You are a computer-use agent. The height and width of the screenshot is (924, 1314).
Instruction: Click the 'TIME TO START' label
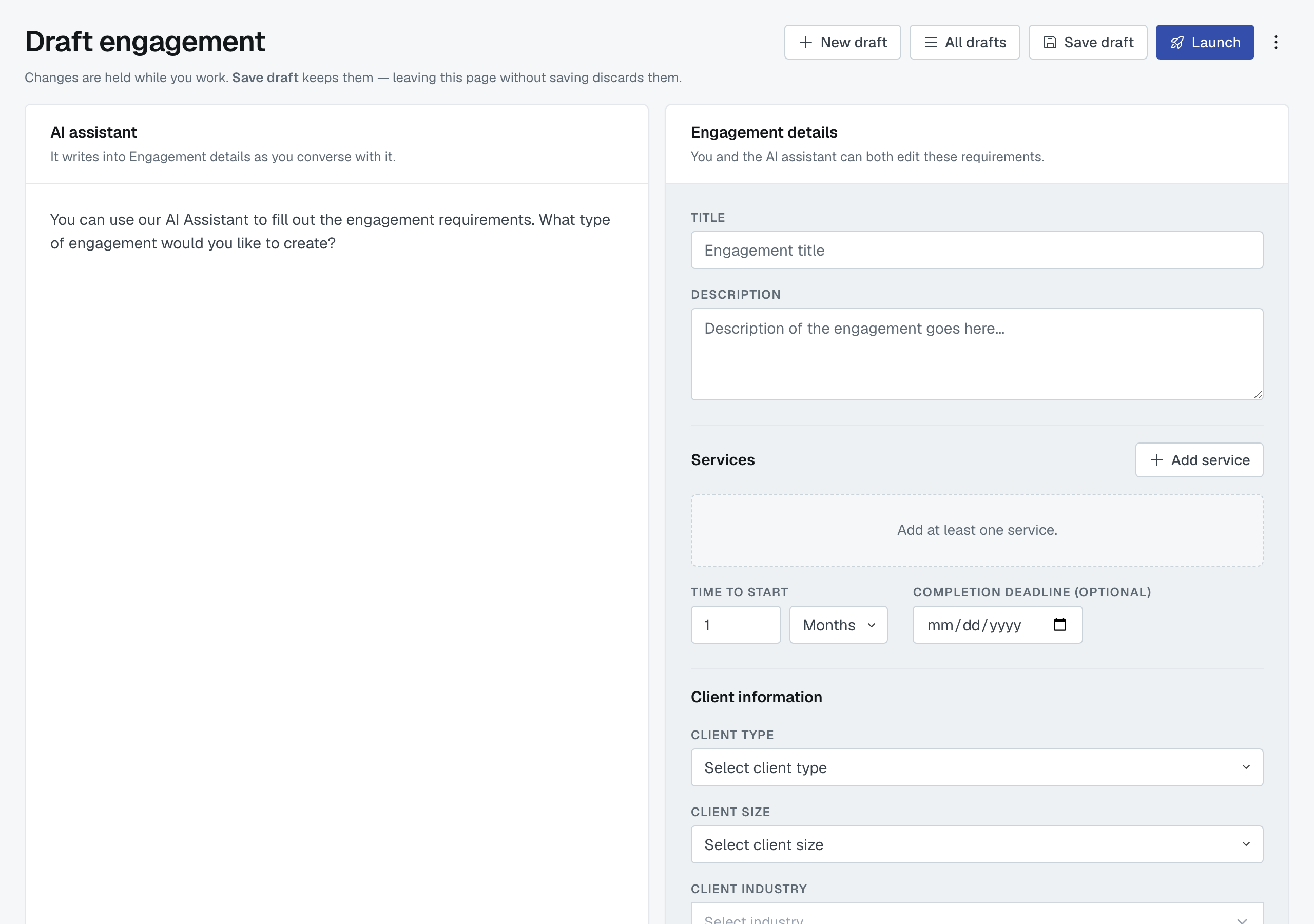coord(739,592)
